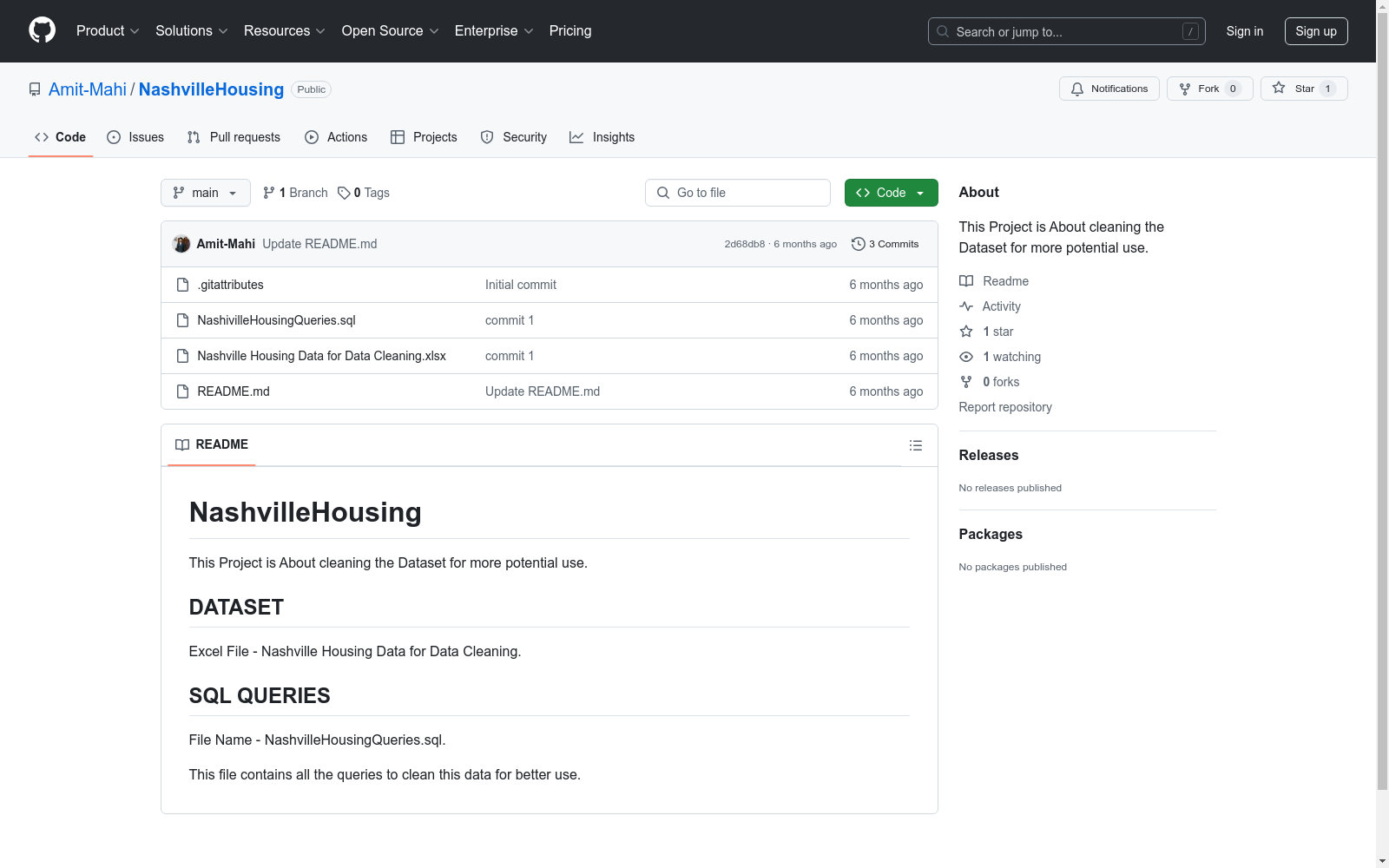1389x868 pixels.
Task: View the 1 star stargazers link
Action: [986, 332]
